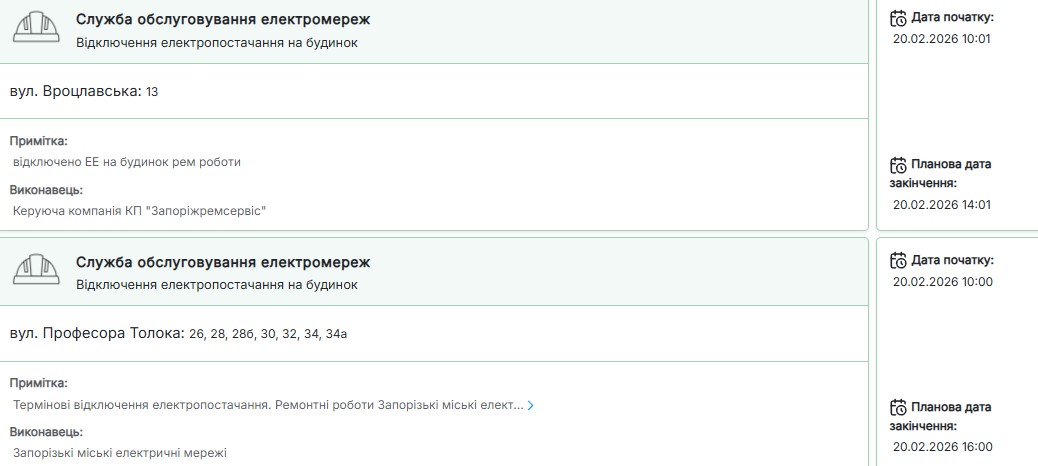Click the planned end date 20.02.2026 14:01
The width and height of the screenshot is (1038, 466).
(x=941, y=204)
